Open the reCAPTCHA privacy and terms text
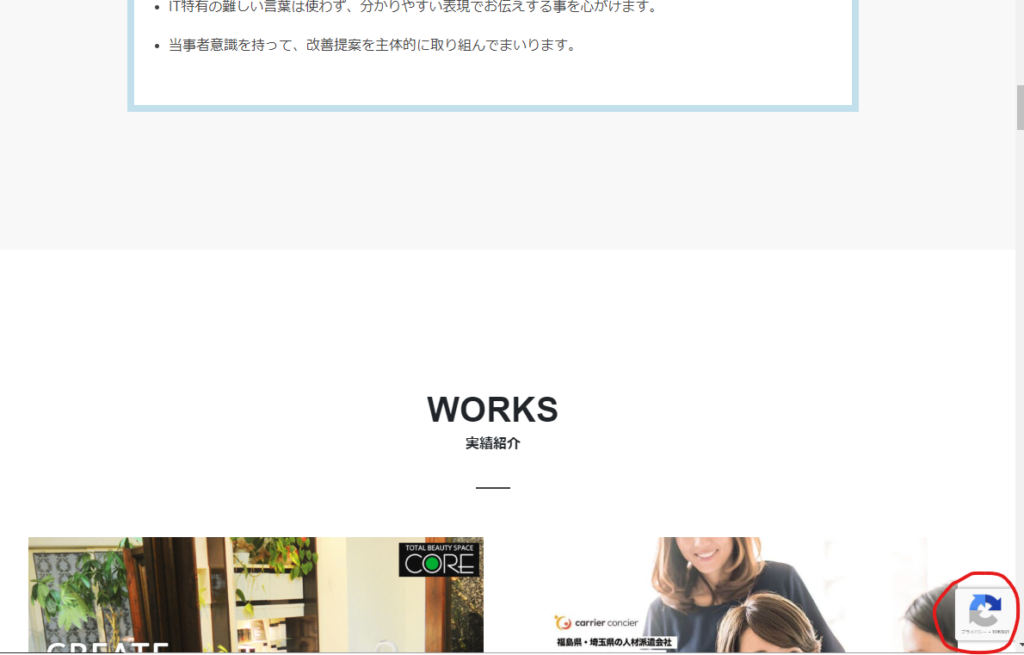The width and height of the screenshot is (1024, 655). point(984,633)
